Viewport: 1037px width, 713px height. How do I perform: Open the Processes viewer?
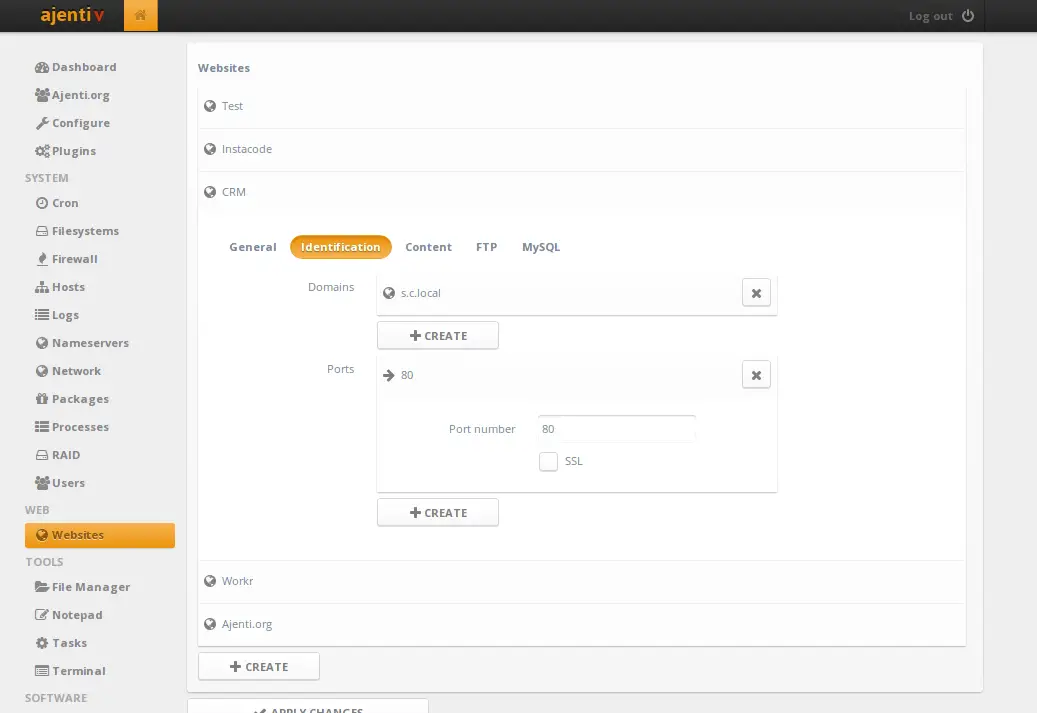tap(80, 427)
